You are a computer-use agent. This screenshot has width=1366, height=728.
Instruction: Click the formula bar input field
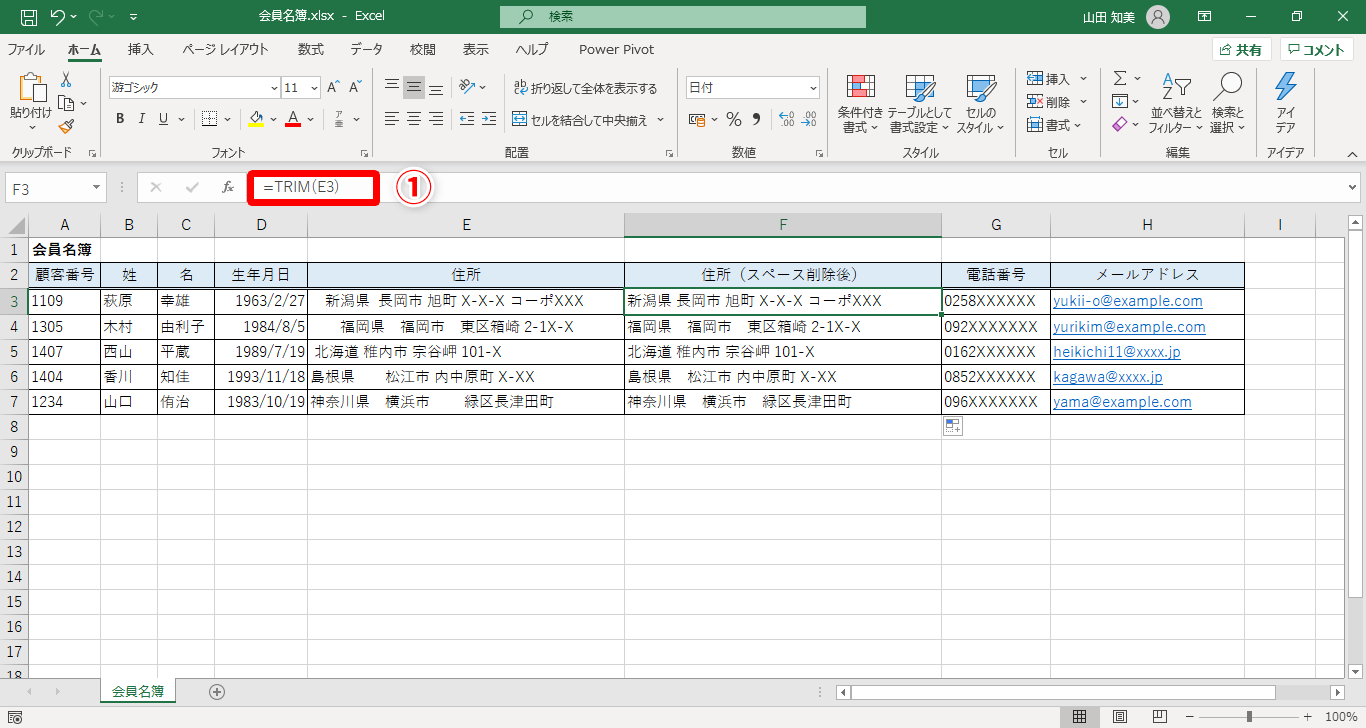pos(802,187)
